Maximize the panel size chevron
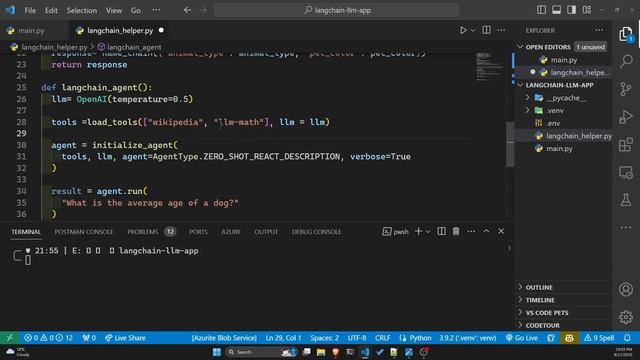 click(486, 231)
